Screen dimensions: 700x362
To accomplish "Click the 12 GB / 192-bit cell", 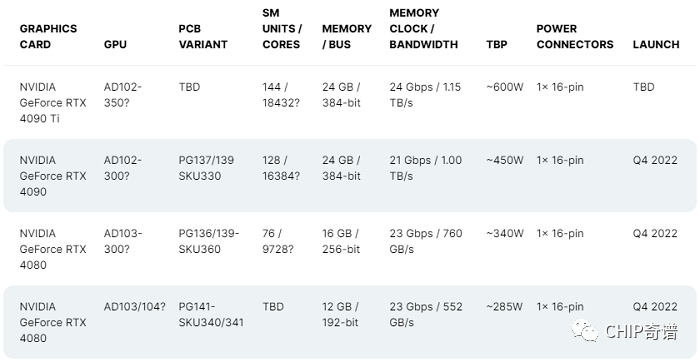I will 341,314.
